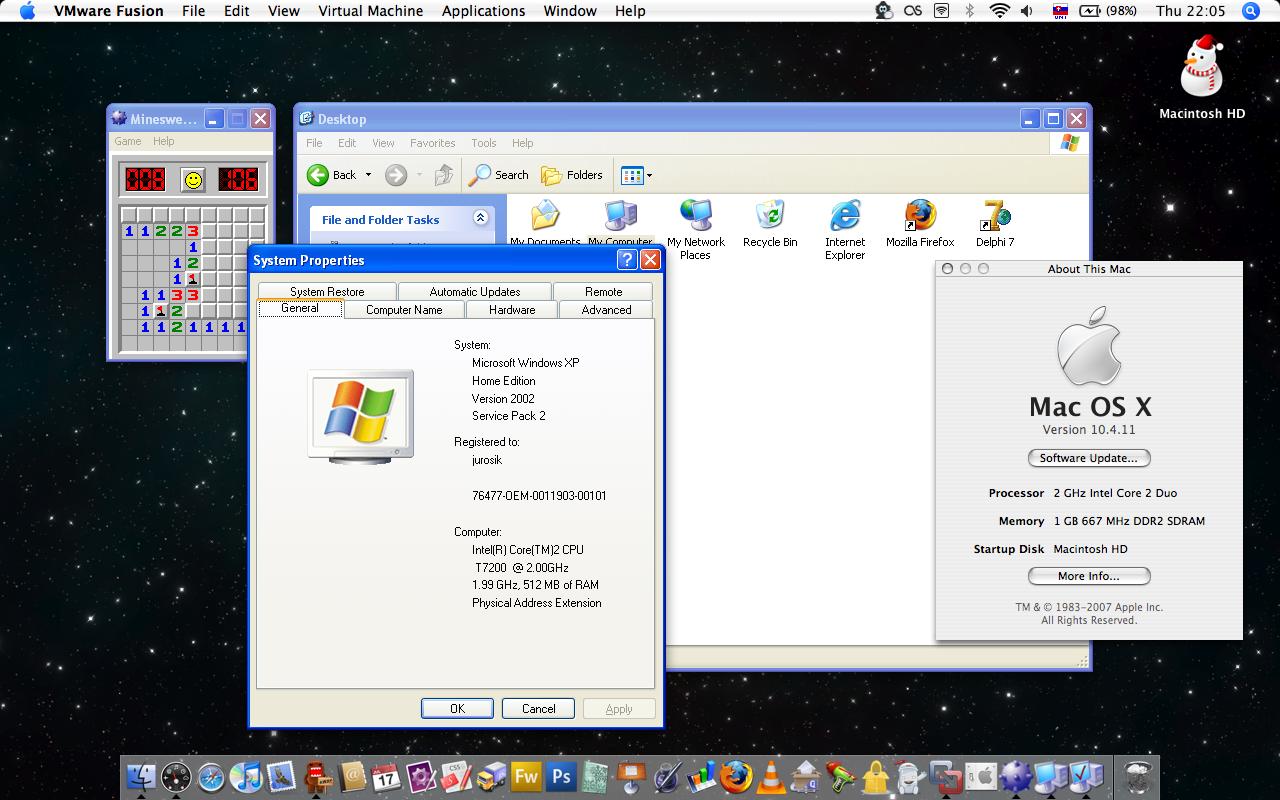Open Minesweeper's Help menu

(x=163, y=141)
